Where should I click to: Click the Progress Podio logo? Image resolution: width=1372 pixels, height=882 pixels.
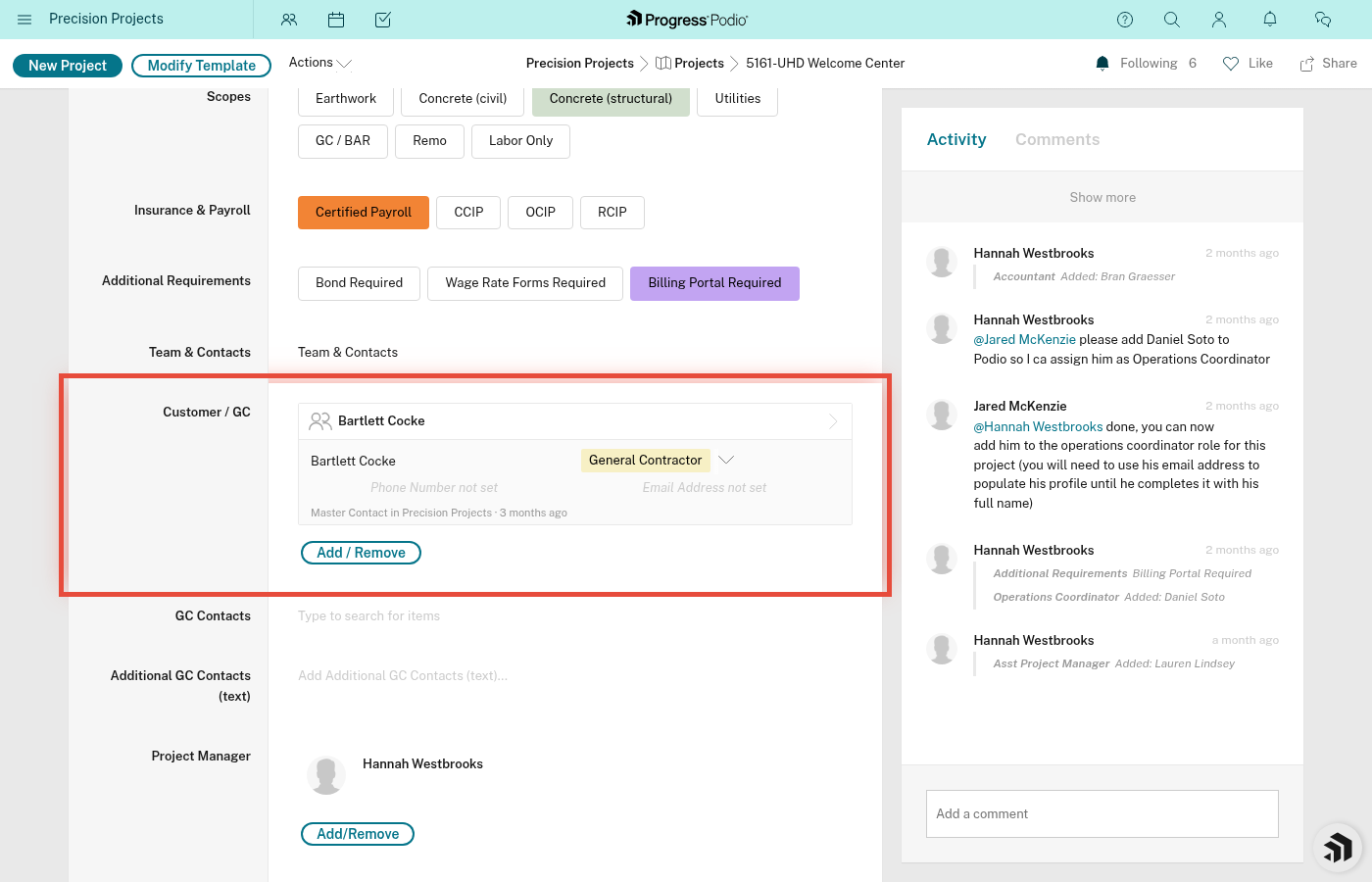[x=687, y=20]
